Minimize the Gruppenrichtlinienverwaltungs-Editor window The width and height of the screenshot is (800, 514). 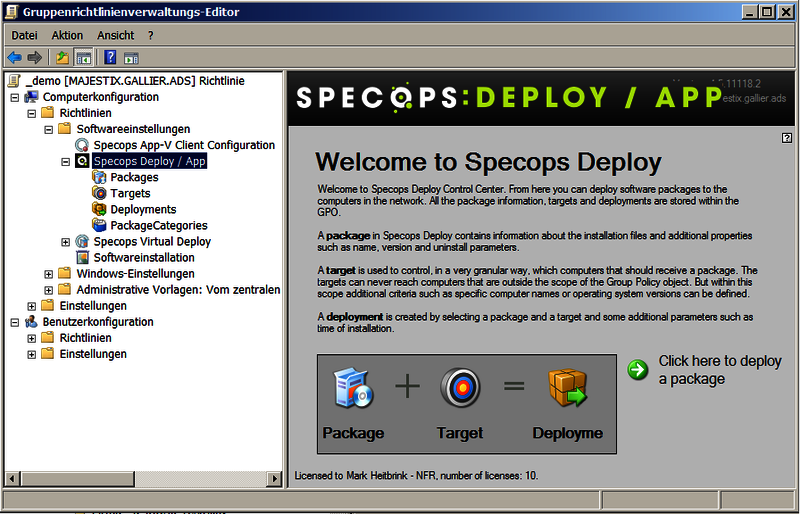pyautogui.click(x=749, y=12)
